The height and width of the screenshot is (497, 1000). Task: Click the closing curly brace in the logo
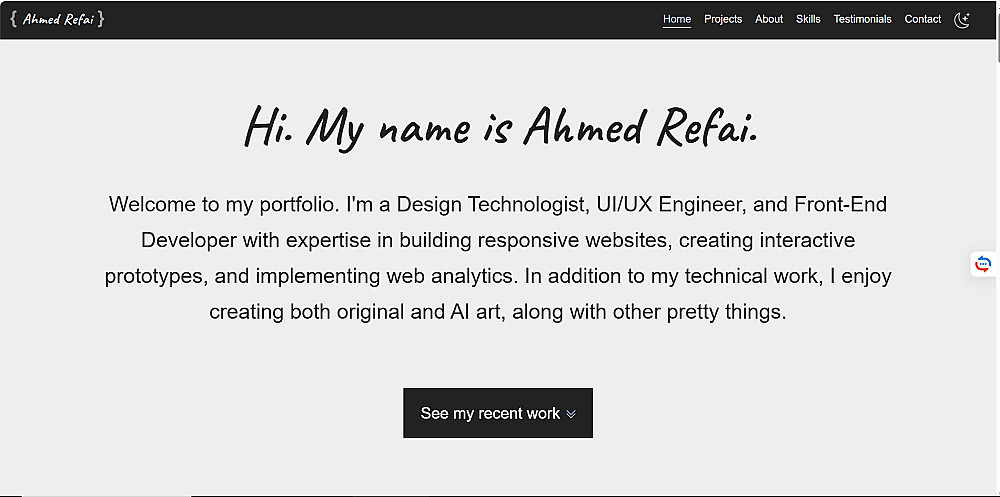[x=102, y=19]
